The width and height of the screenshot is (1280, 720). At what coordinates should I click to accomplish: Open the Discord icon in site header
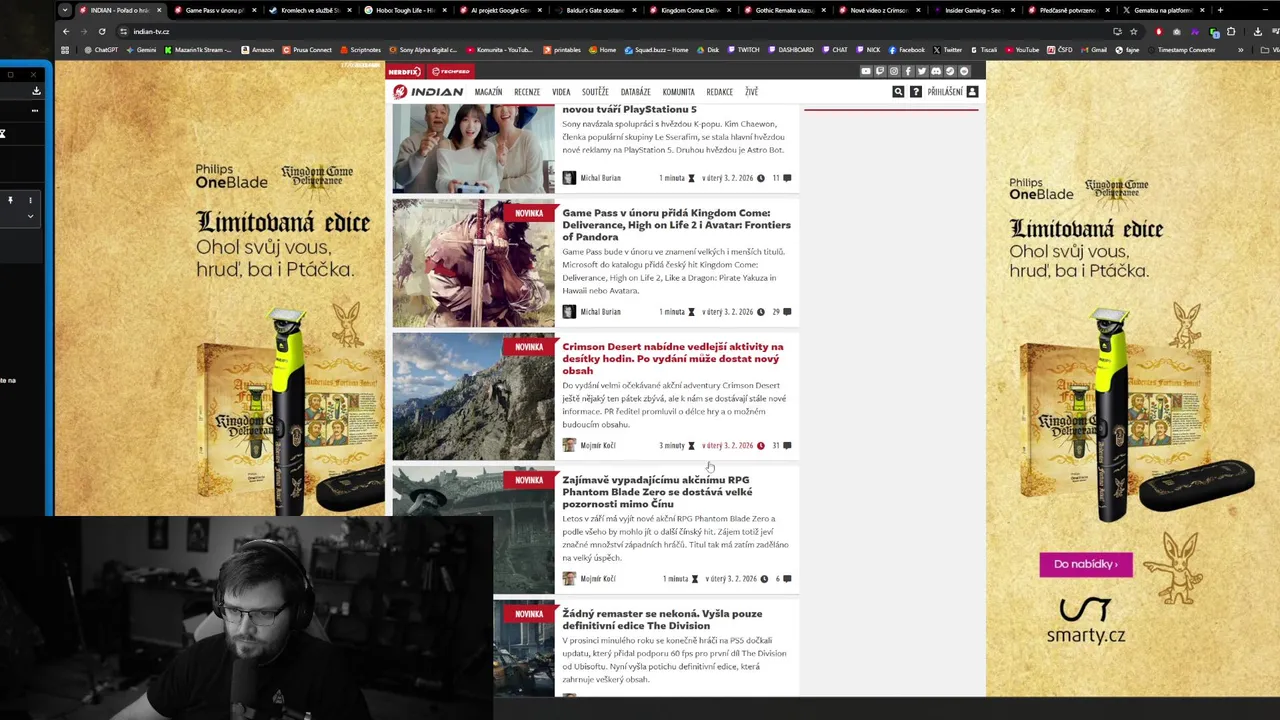[936, 71]
